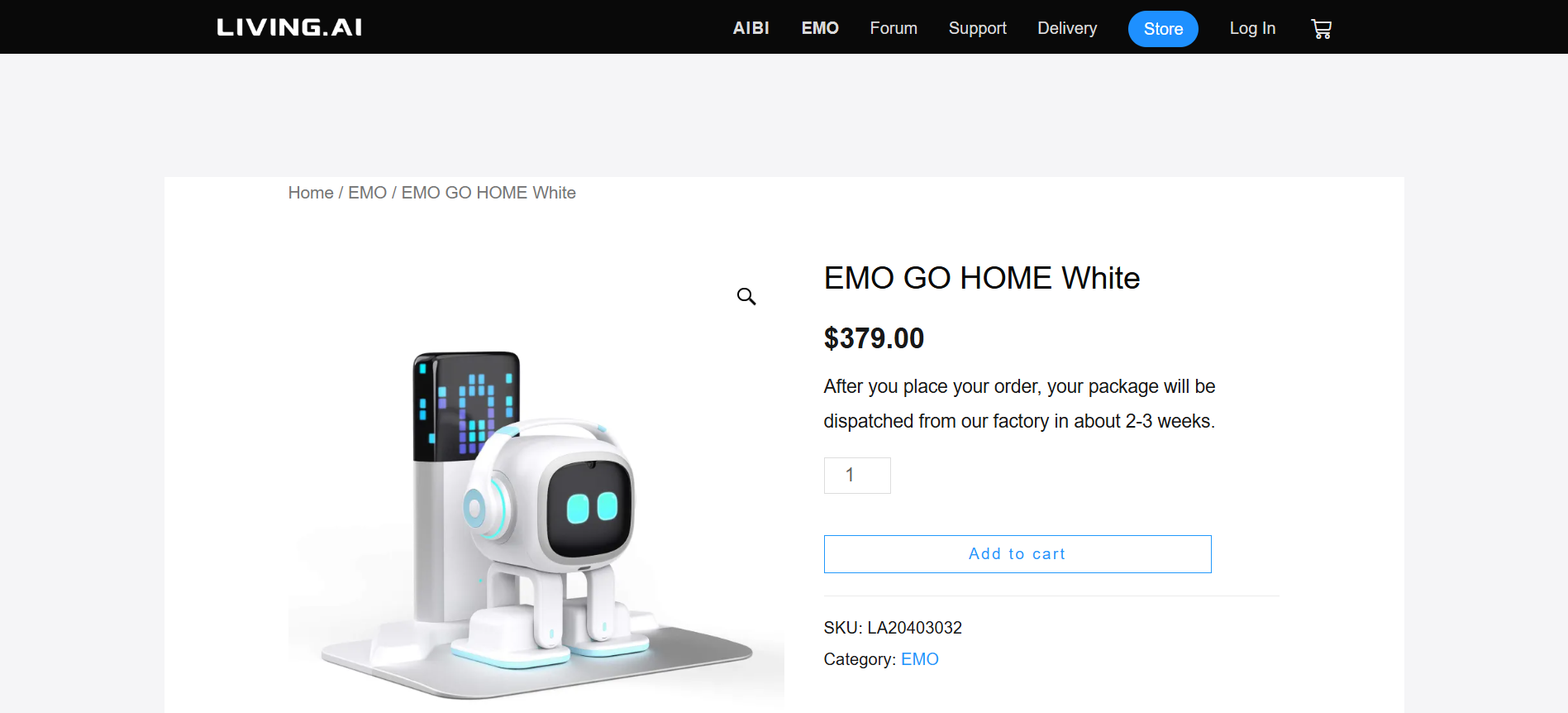Click the LIVING.AI logo
Screen dimensions: 1568x713
pyautogui.click(x=289, y=27)
